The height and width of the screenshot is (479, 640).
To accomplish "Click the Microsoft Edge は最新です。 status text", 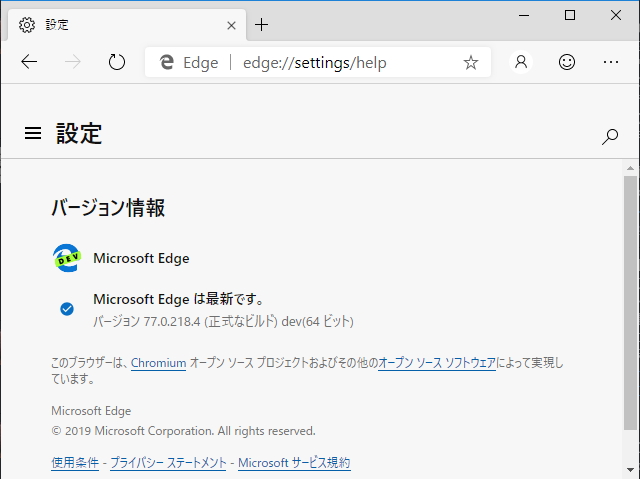I will pyautogui.click(x=179, y=299).
